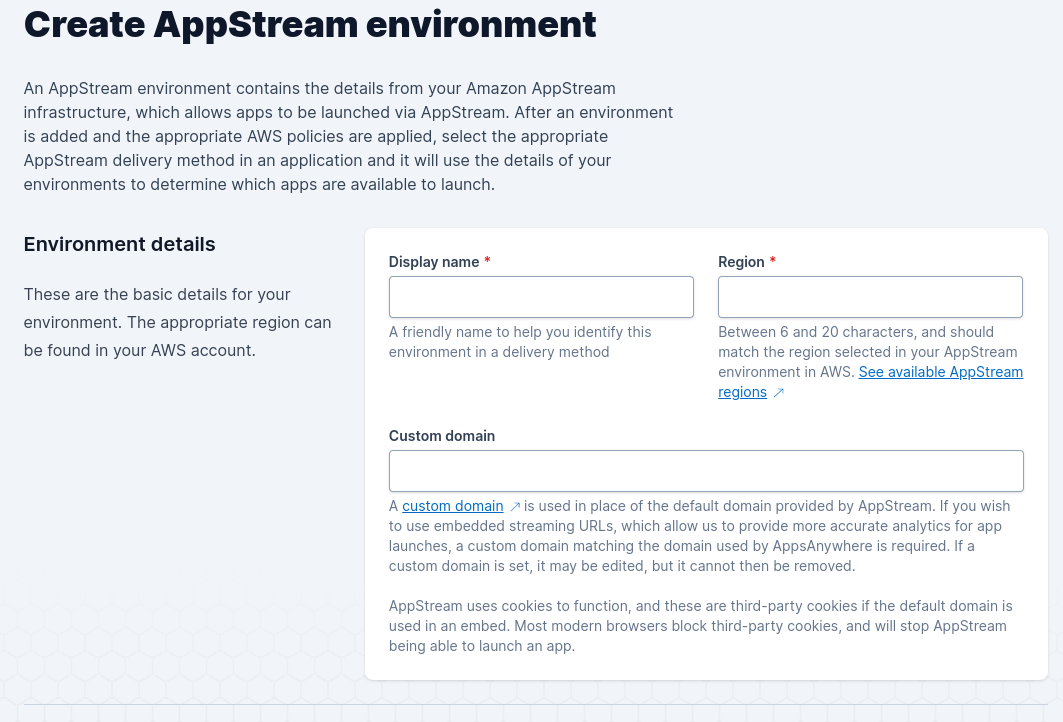Follow the custom domain help link
Image resolution: width=1063 pixels, height=722 pixels.
[452, 506]
